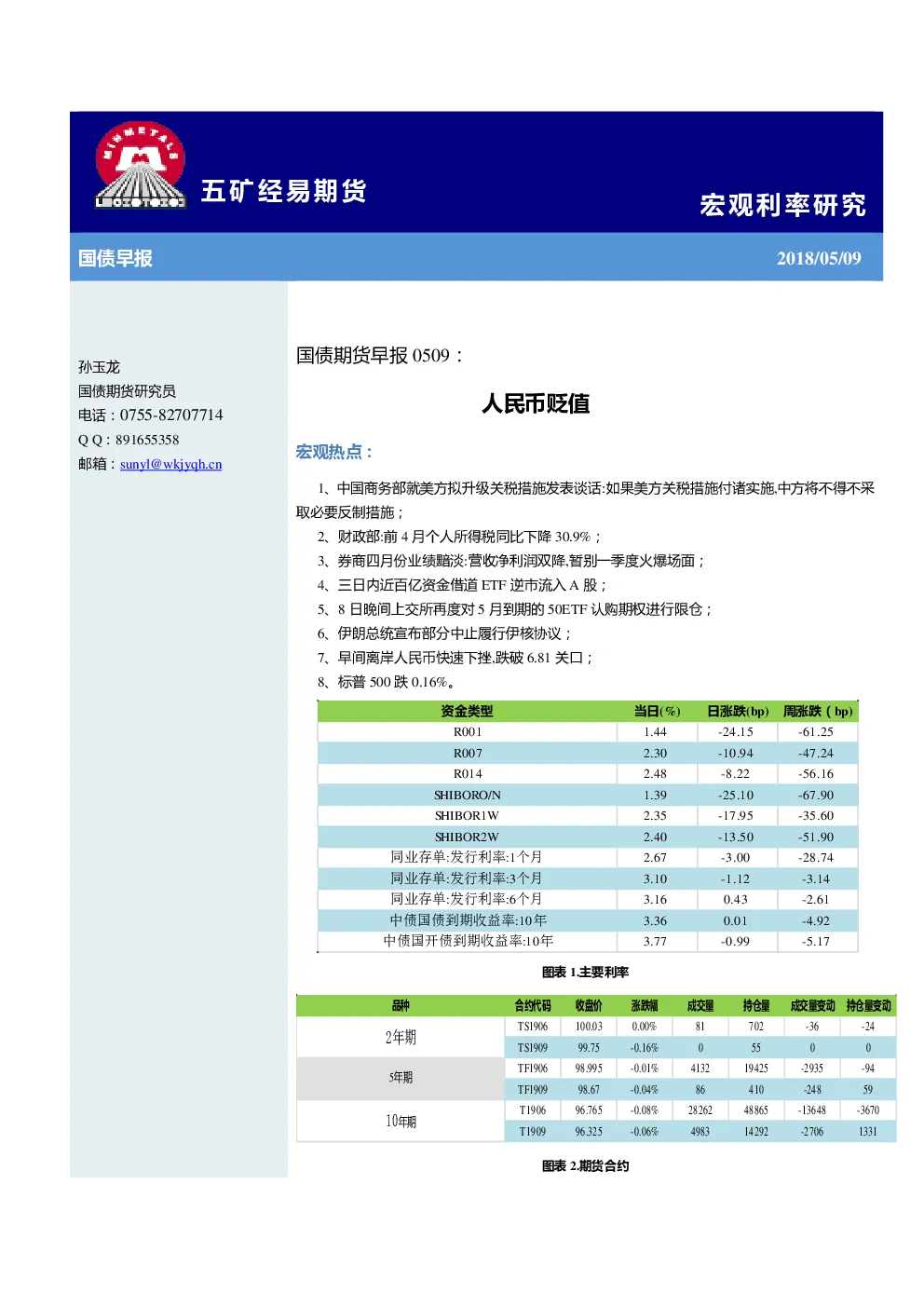Select volume change value -13648
Image resolution: width=924 pixels, height=1307 pixels.
tap(812, 1110)
